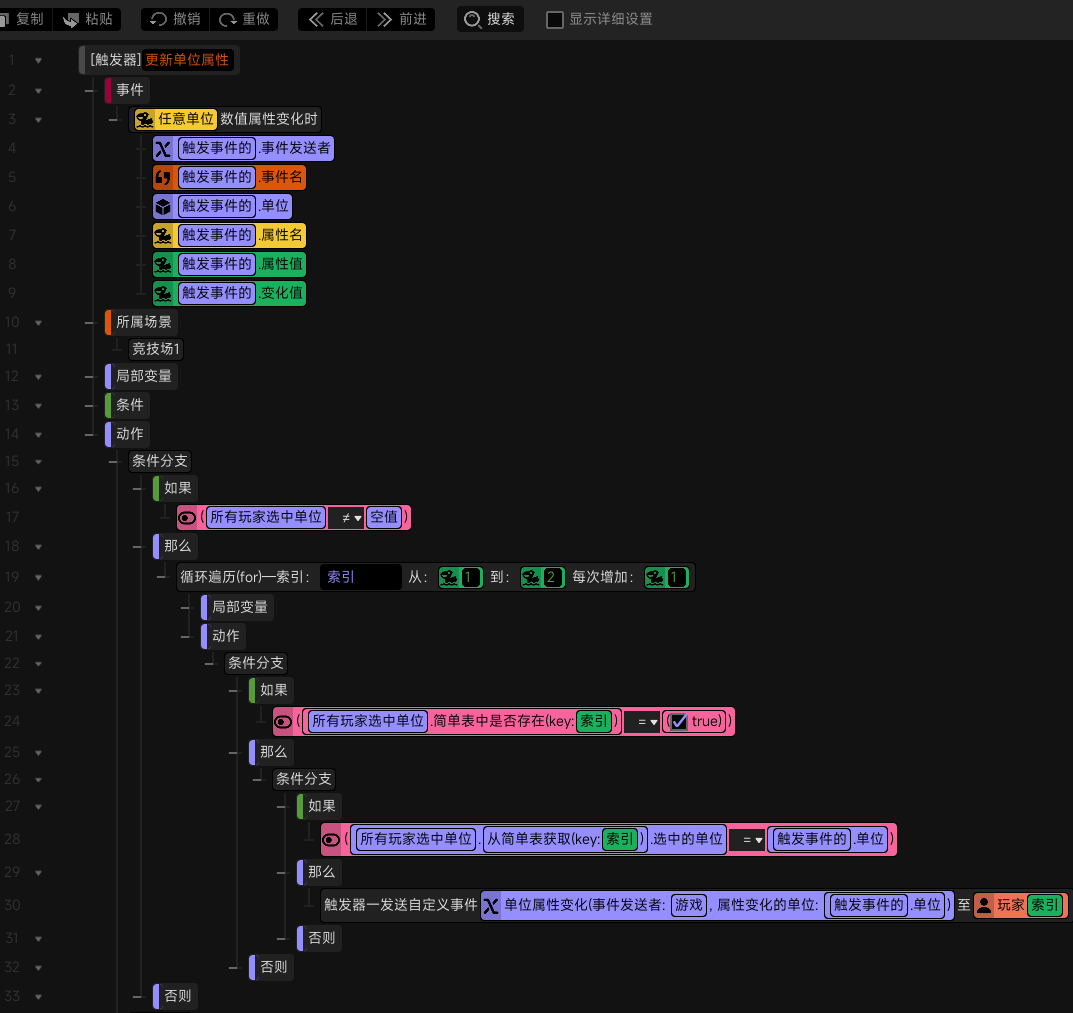Image resolution: width=1073 pixels, height=1013 pixels.
Task: Click the 重做 redo button
Action: pos(244,19)
